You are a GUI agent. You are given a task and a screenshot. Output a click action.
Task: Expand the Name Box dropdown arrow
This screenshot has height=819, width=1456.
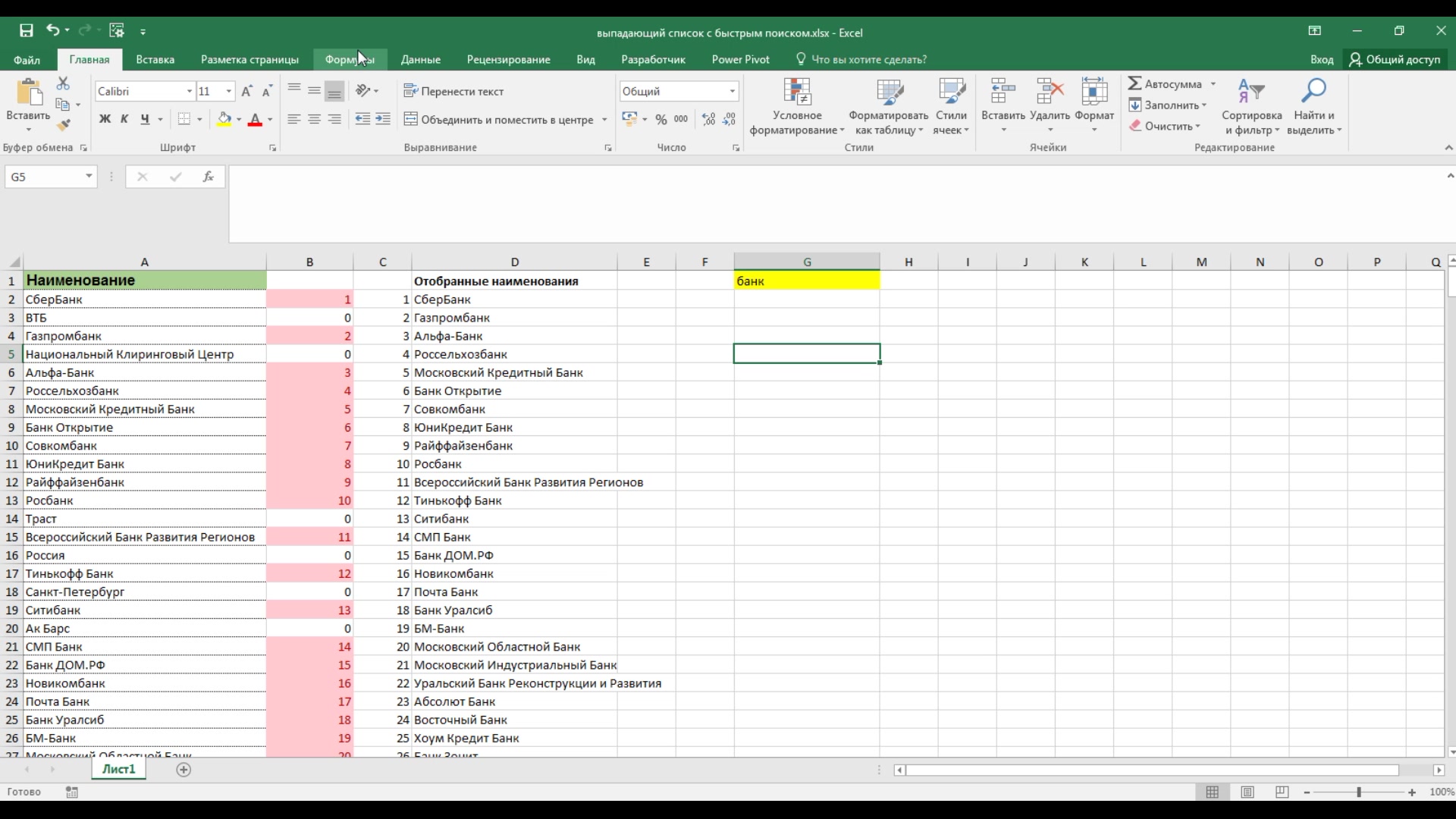[x=89, y=177]
